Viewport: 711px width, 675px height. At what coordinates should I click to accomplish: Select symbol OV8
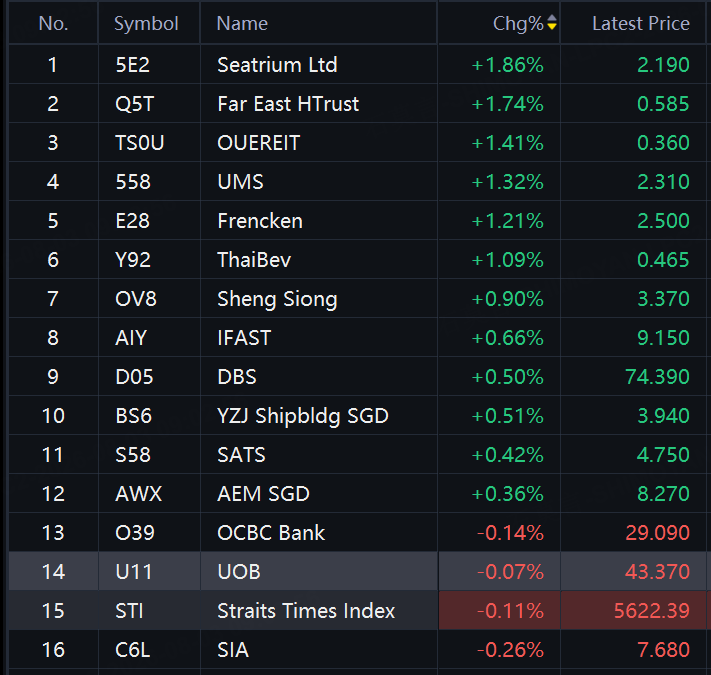(x=136, y=299)
